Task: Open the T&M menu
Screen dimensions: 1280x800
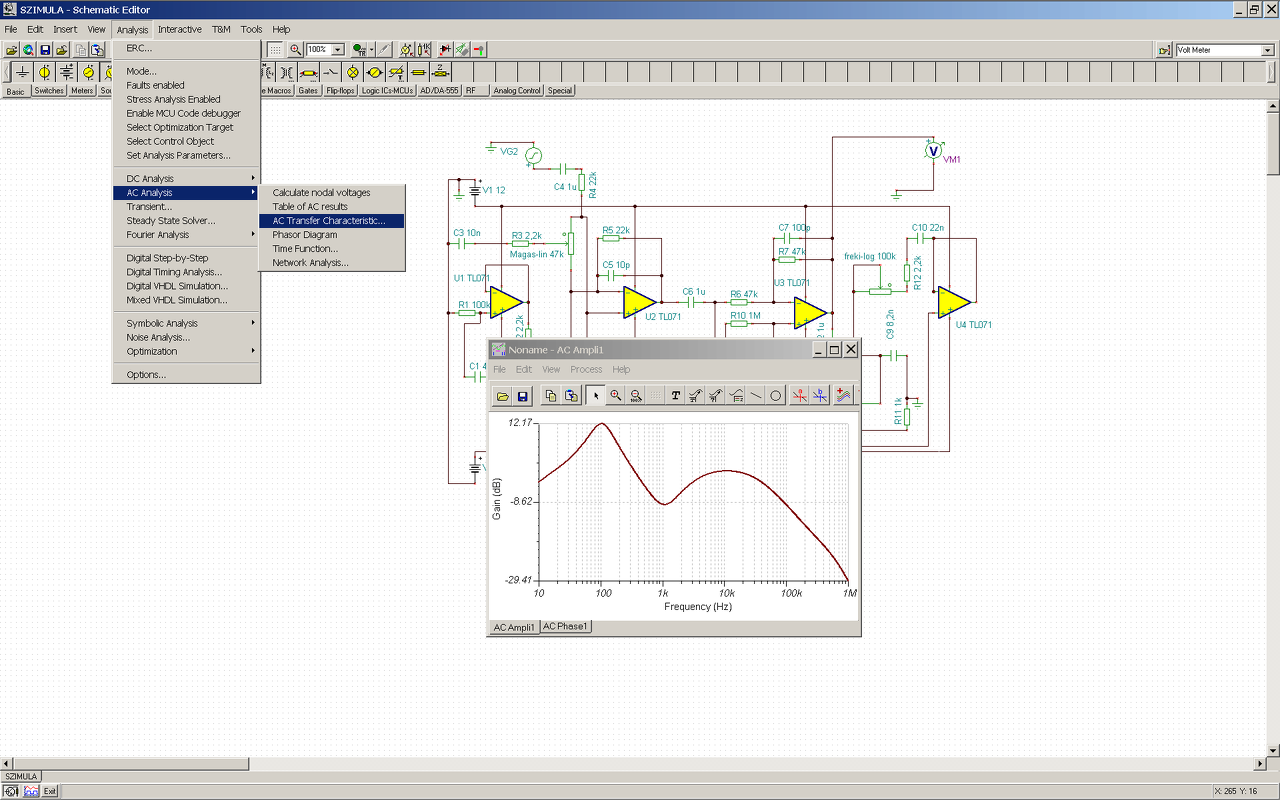Action: click(221, 29)
